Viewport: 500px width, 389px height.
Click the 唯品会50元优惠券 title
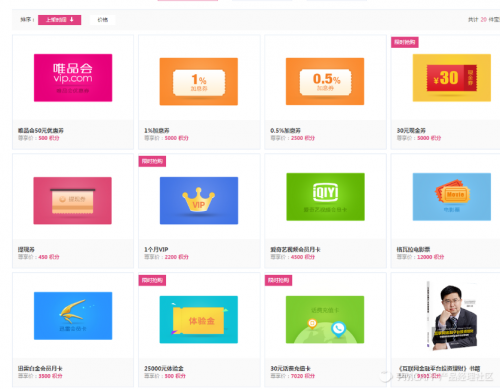41,131
